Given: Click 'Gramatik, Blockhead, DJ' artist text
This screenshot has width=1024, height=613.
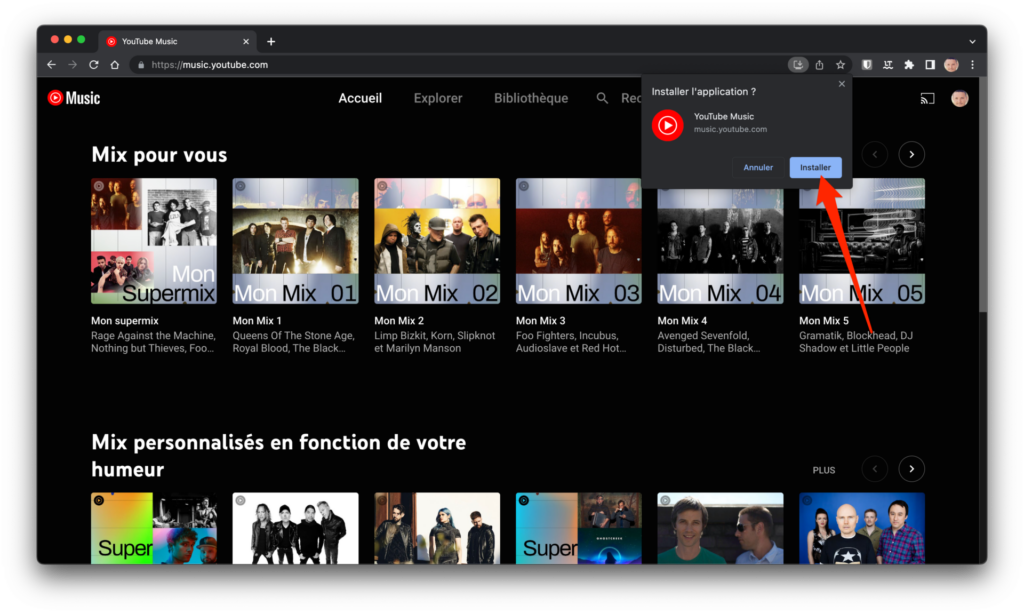Looking at the screenshot, I should click(856, 336).
